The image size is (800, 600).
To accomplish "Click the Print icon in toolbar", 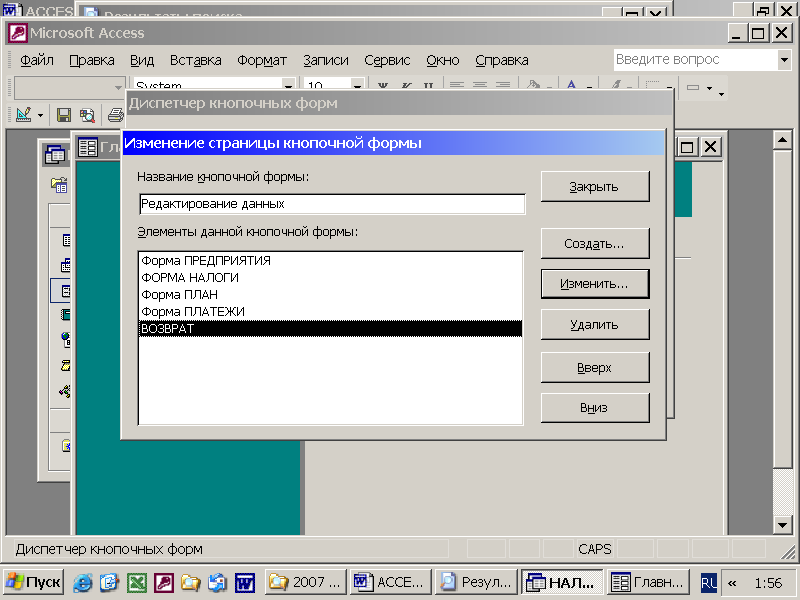I will 116,115.
